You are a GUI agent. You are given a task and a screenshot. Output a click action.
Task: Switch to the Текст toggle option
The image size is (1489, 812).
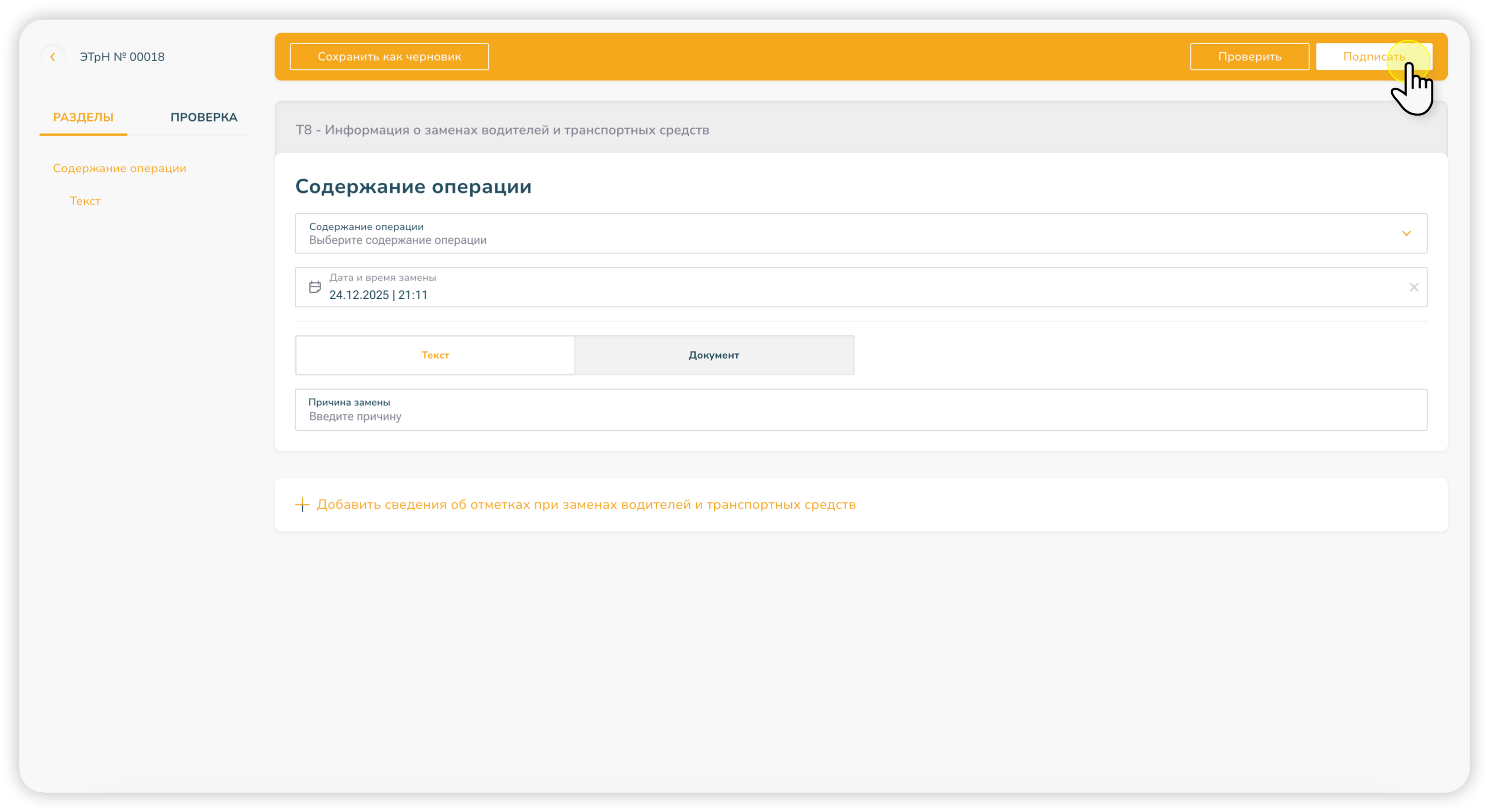(x=435, y=355)
